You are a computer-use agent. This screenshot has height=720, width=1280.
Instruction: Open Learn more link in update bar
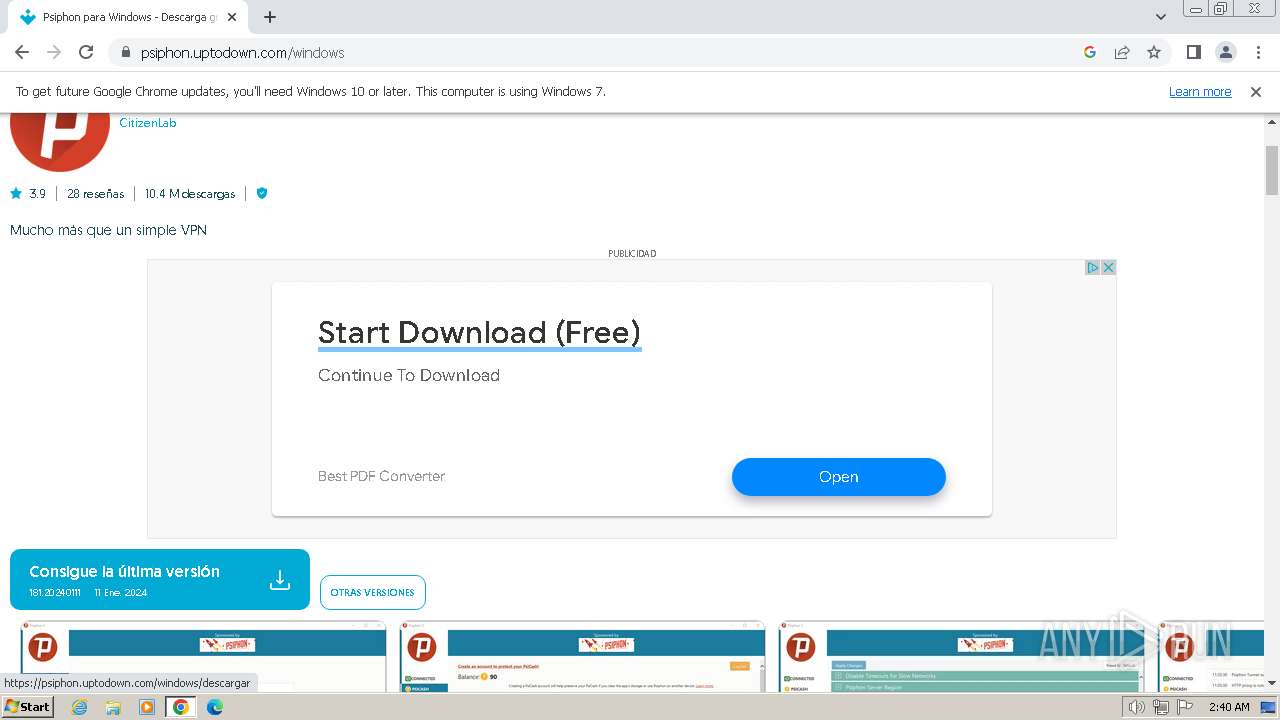[1200, 91]
